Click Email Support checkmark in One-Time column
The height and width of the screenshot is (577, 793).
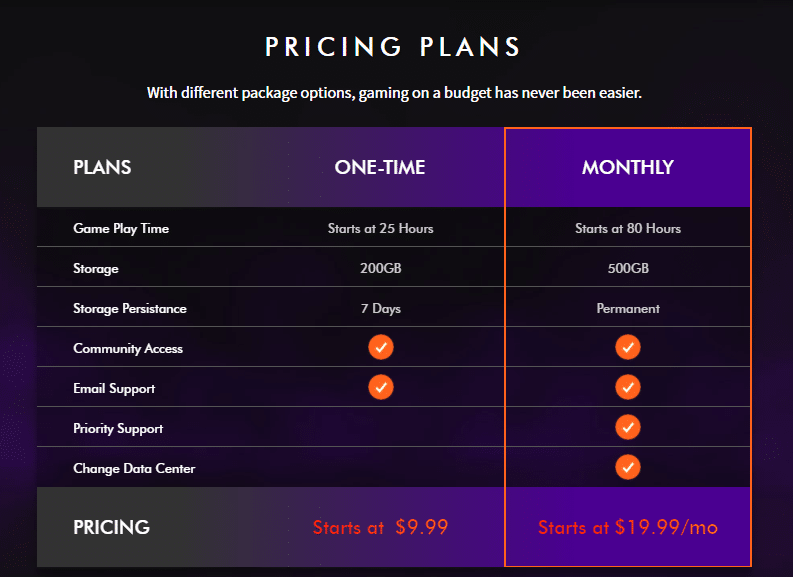point(381,387)
